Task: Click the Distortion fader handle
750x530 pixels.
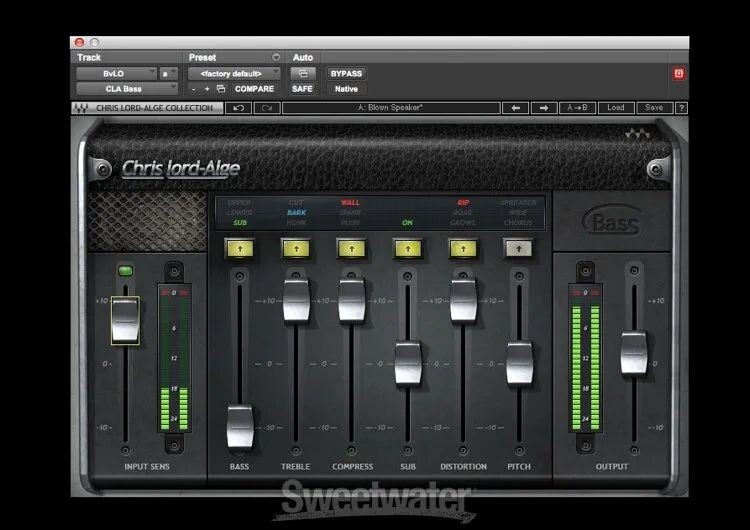Action: (x=462, y=300)
